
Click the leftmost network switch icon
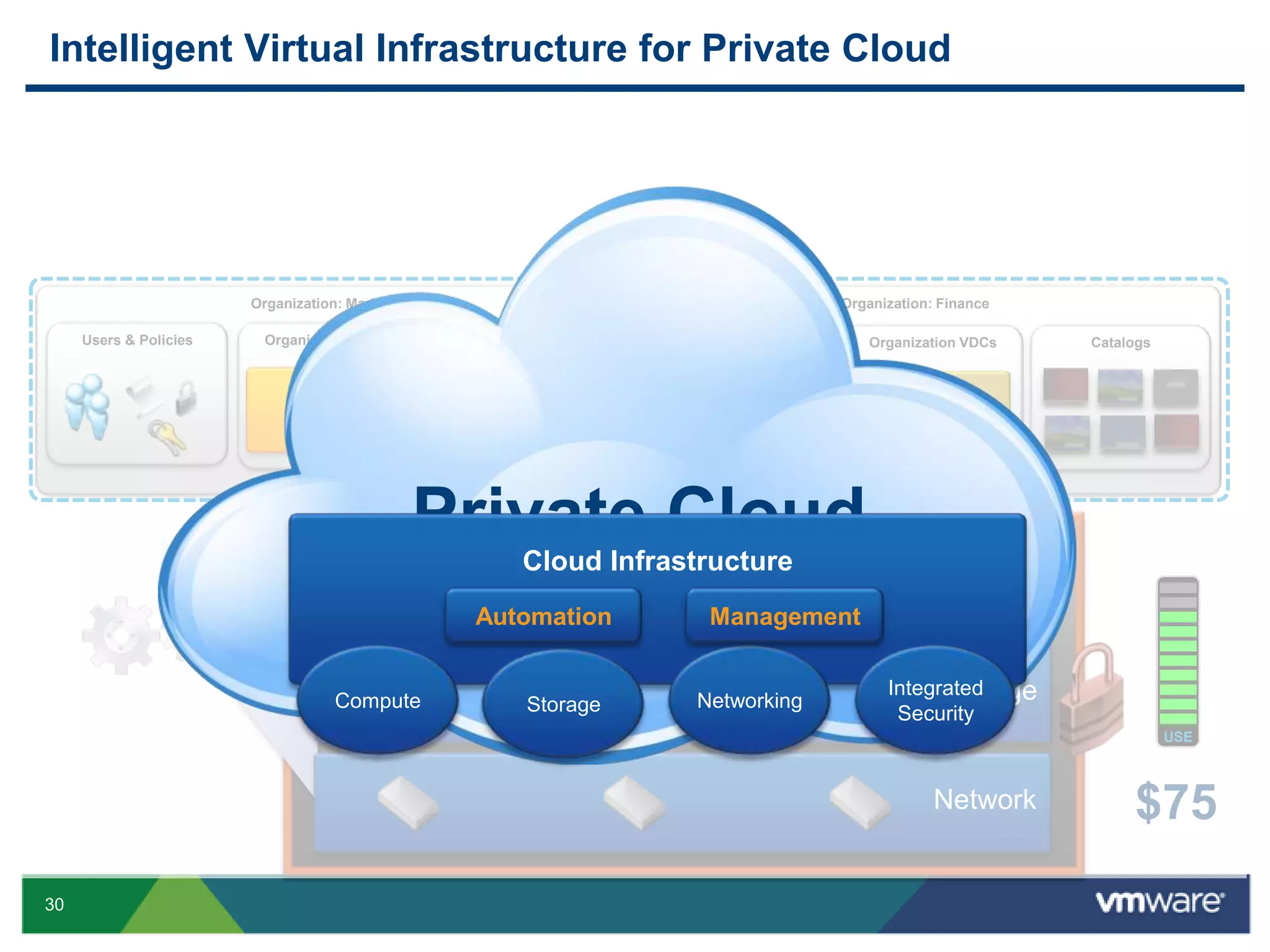(408, 802)
